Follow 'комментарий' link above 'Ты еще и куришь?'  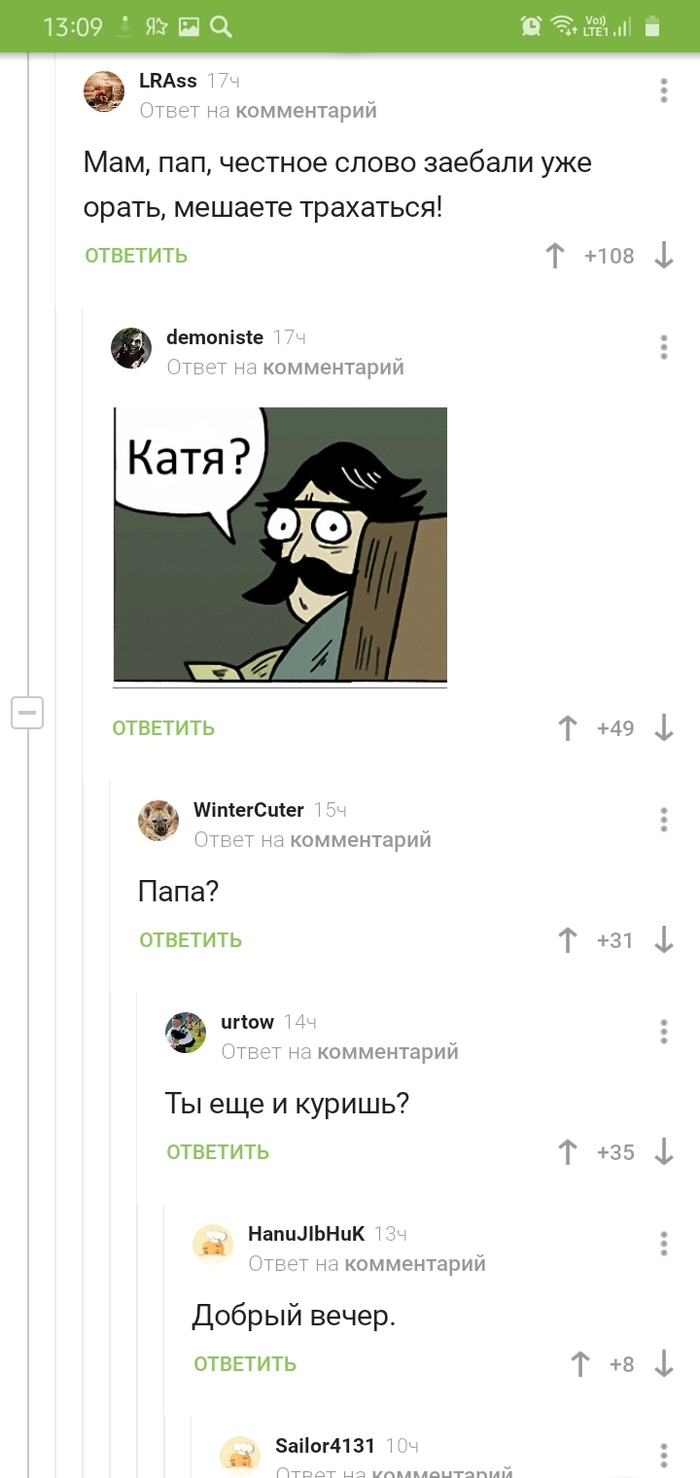(x=387, y=1051)
